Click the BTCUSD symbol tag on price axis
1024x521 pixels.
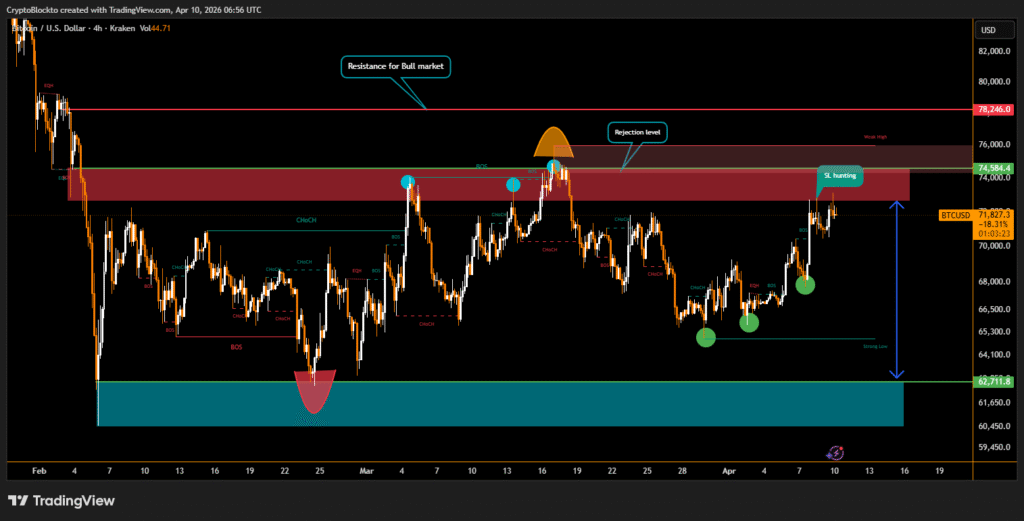tap(955, 215)
